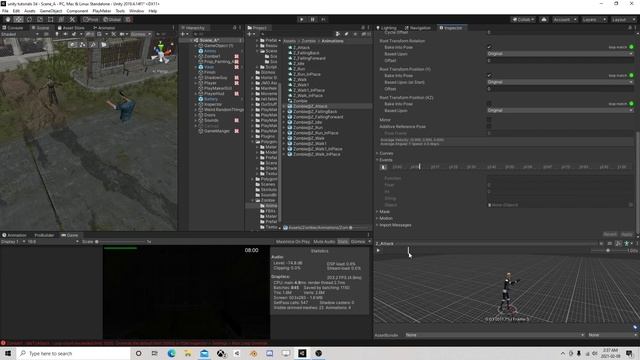The width and height of the screenshot is (640, 360).
Task: Adjust the preview playback speed slider
Action: point(608,251)
